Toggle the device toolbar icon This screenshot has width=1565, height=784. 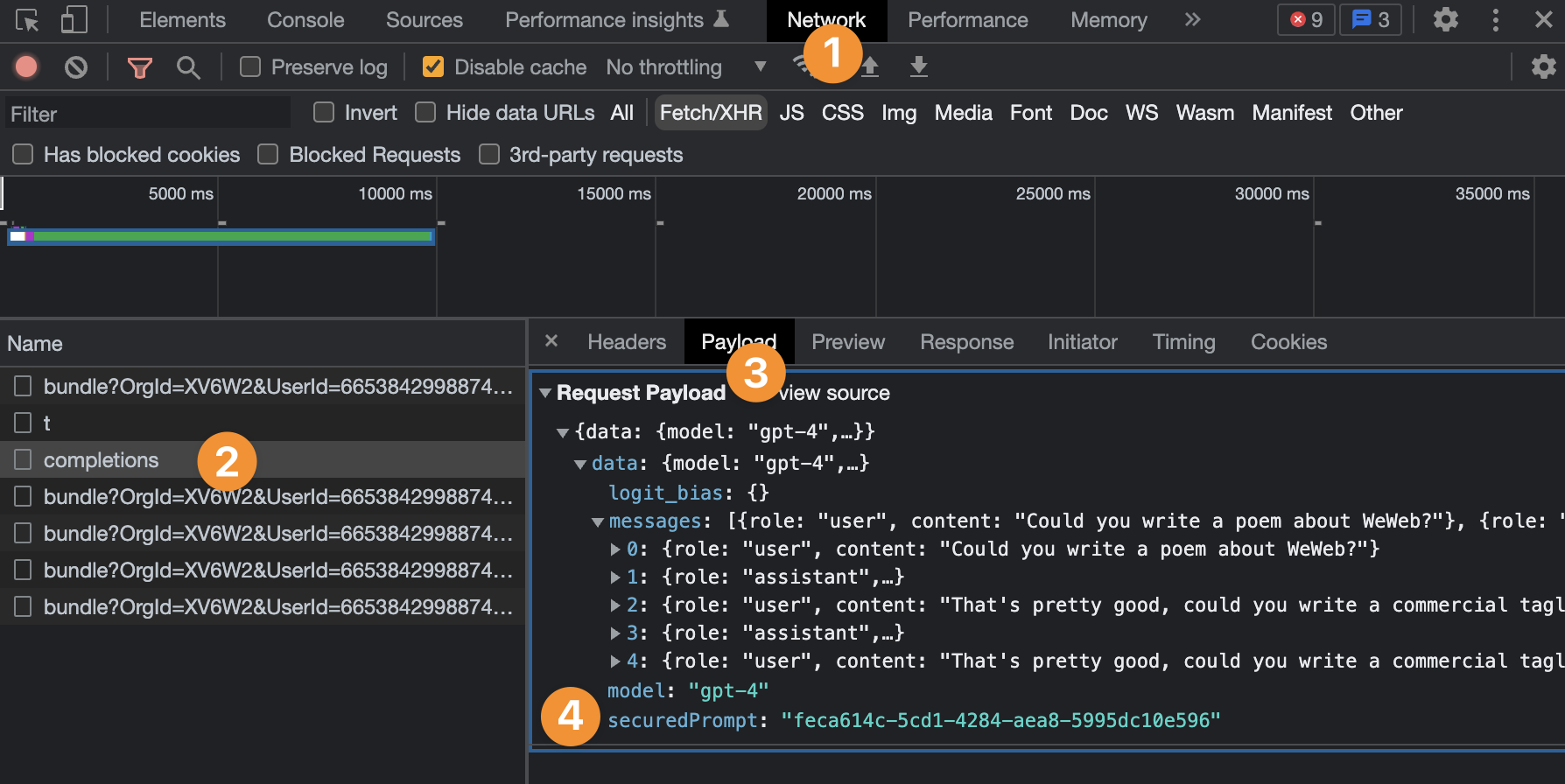tap(74, 20)
